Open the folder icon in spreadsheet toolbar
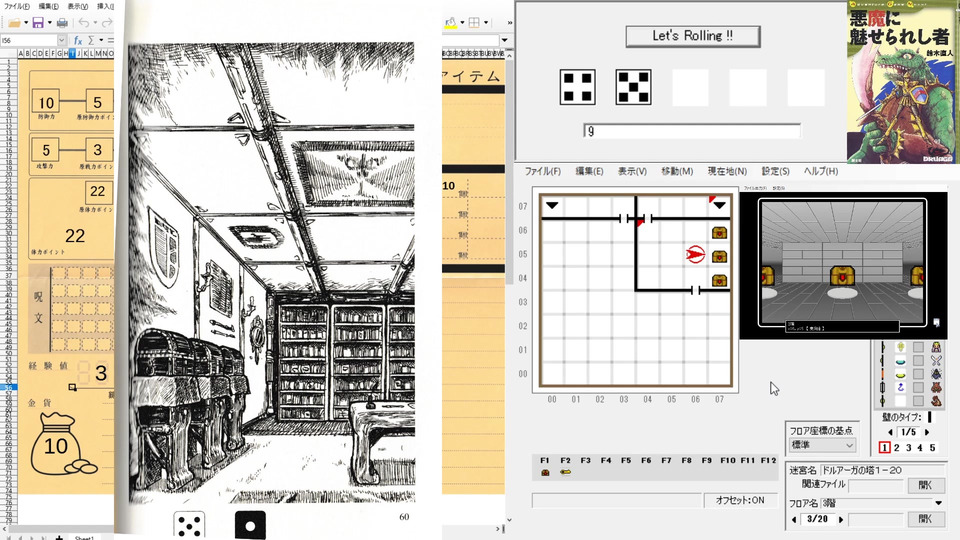This screenshot has height=540, width=960. 14,23
